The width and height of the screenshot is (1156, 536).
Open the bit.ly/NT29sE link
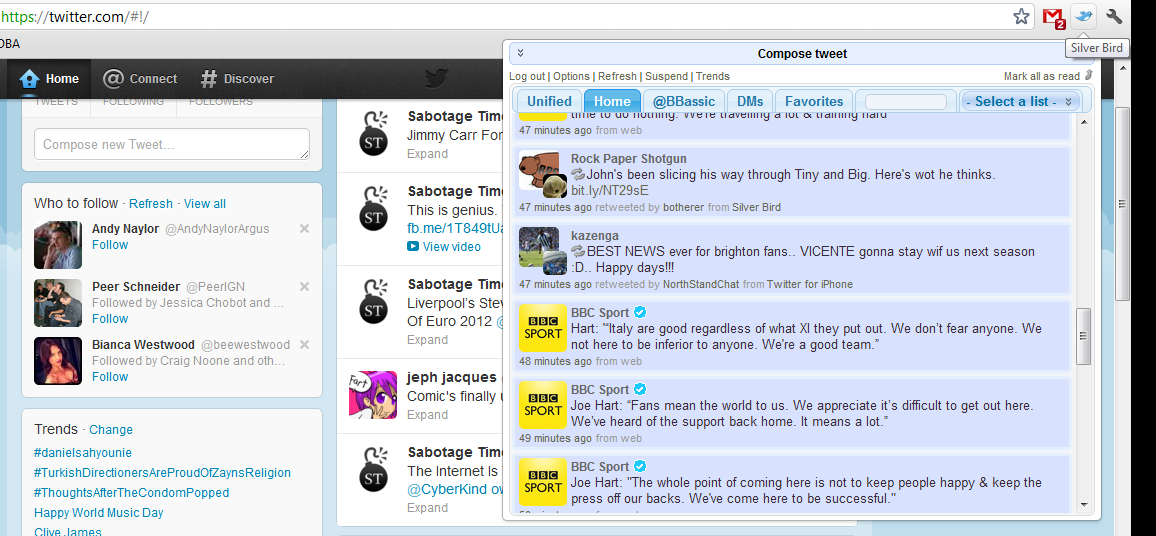[610, 191]
